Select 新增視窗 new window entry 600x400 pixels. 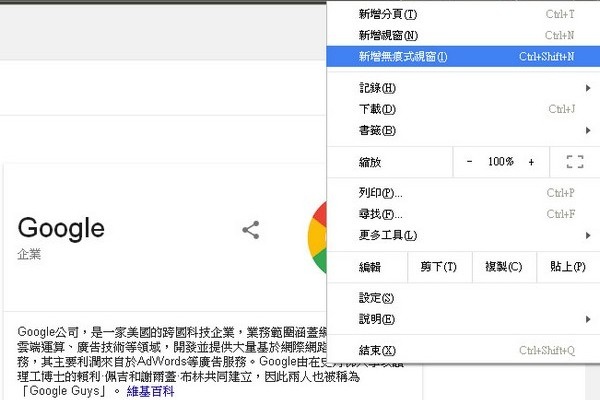coord(463,35)
